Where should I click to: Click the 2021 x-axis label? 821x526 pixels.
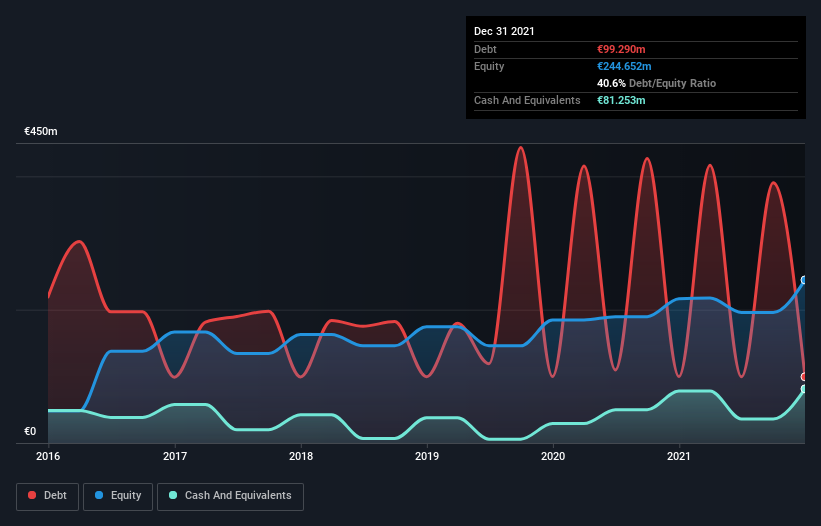pyautogui.click(x=679, y=456)
